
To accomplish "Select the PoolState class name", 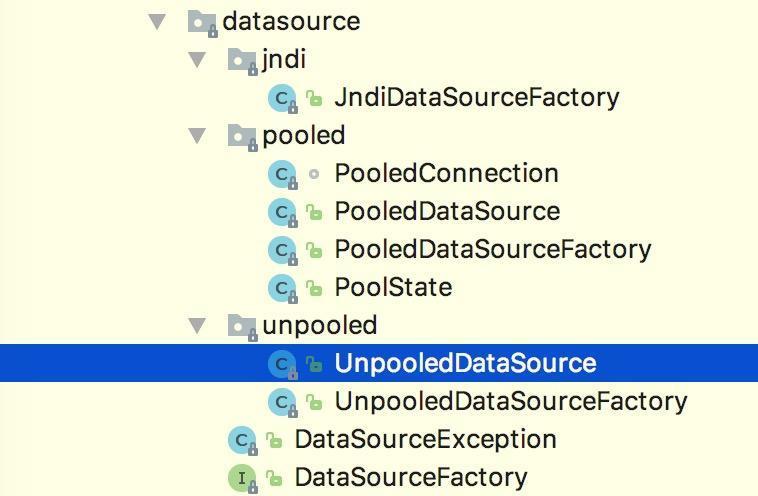I will tap(393, 287).
